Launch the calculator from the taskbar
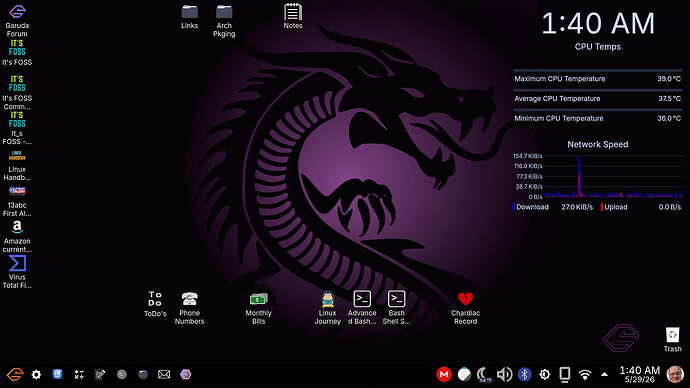Screen dimensions: 690x388 (79, 374)
